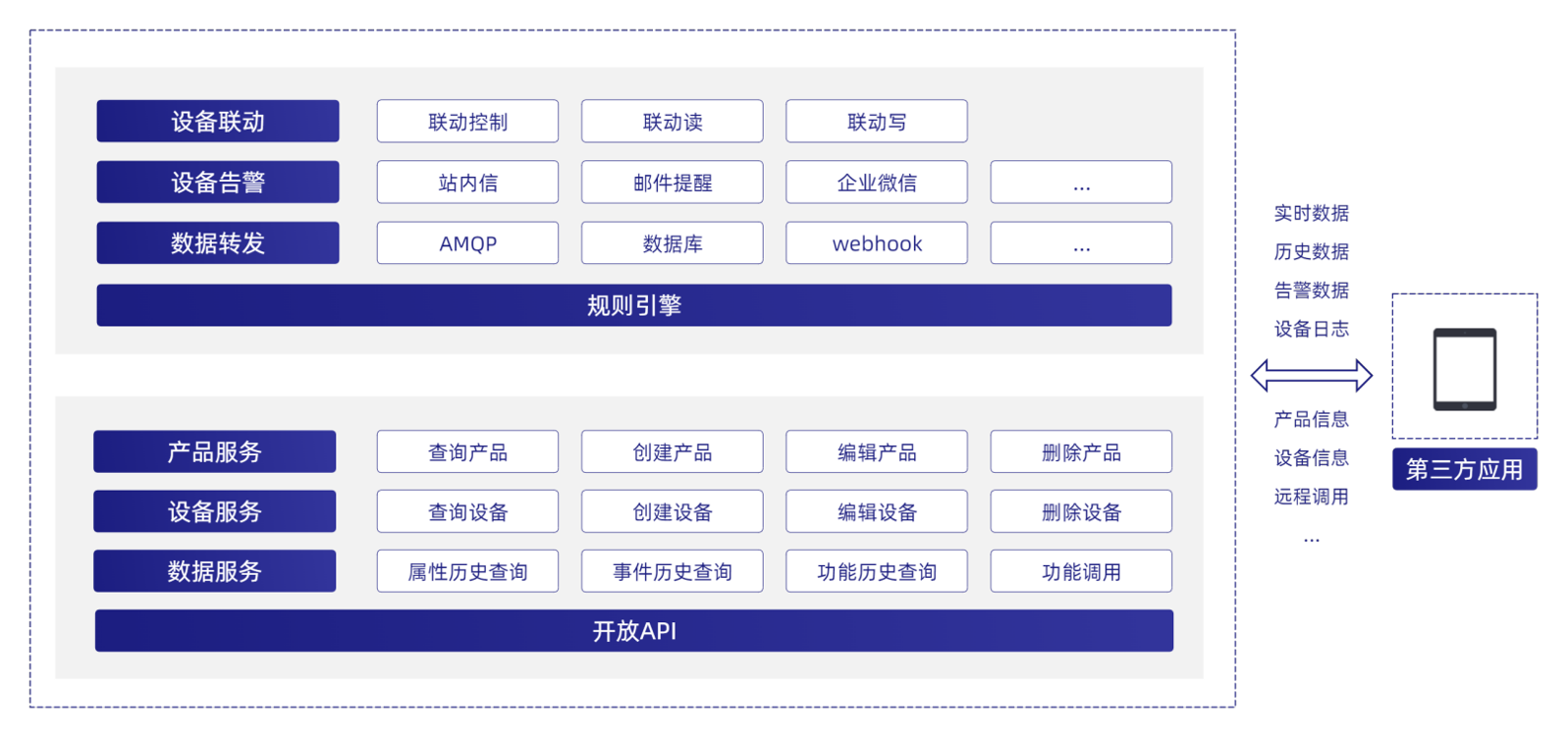Expand the ellipsis box in 数据转发 row
The image size is (1568, 738).
[1081, 243]
